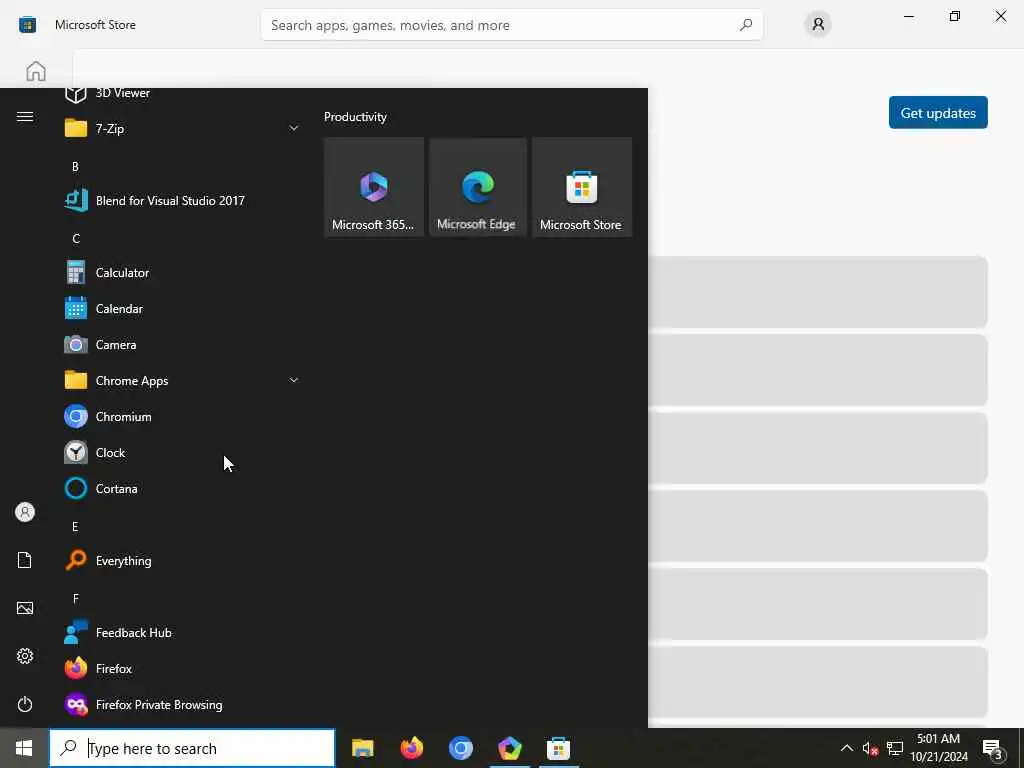Click the letter E section header
The height and width of the screenshot is (768, 1024).
(75, 526)
